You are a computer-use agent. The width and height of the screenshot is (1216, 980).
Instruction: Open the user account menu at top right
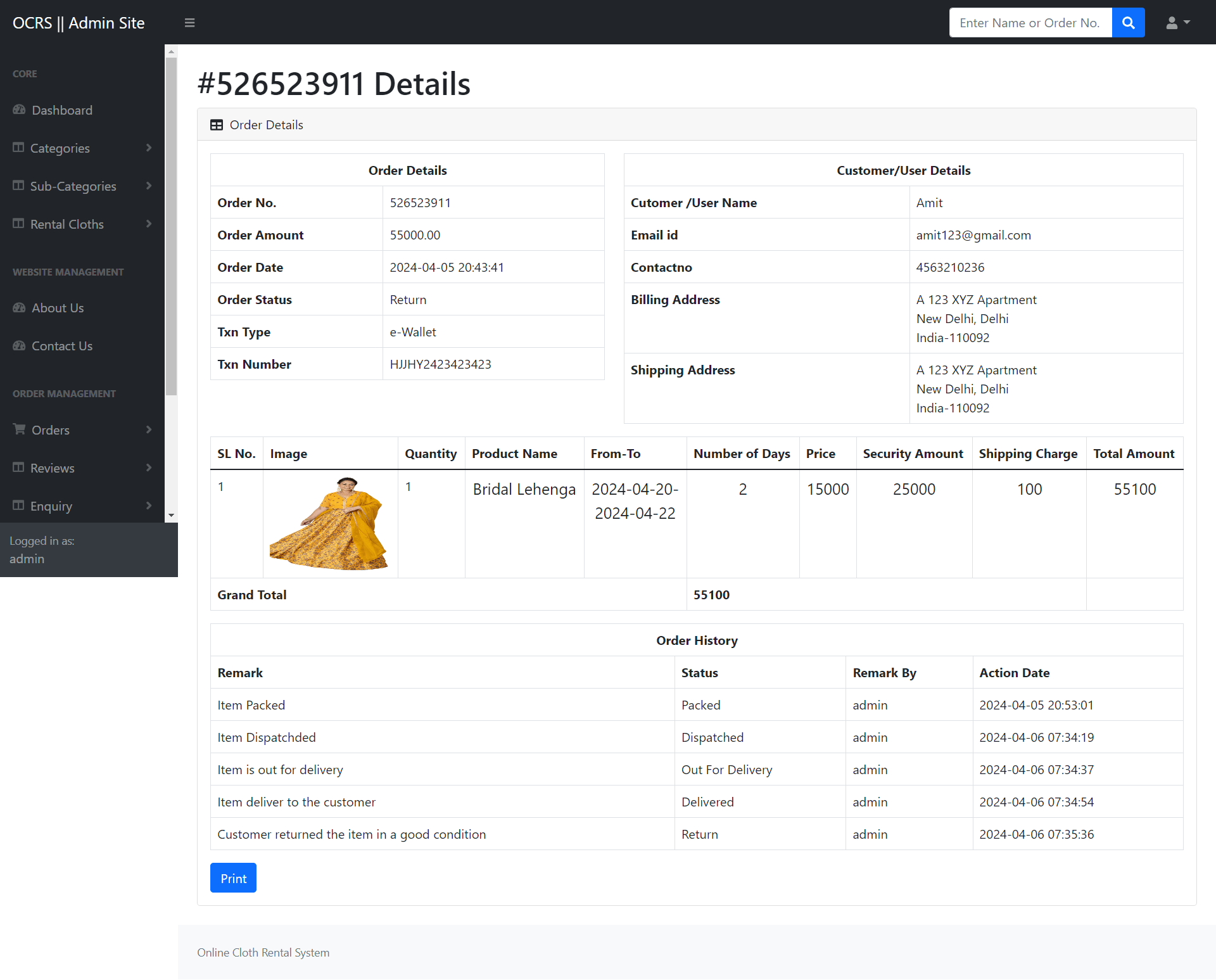tap(1177, 22)
